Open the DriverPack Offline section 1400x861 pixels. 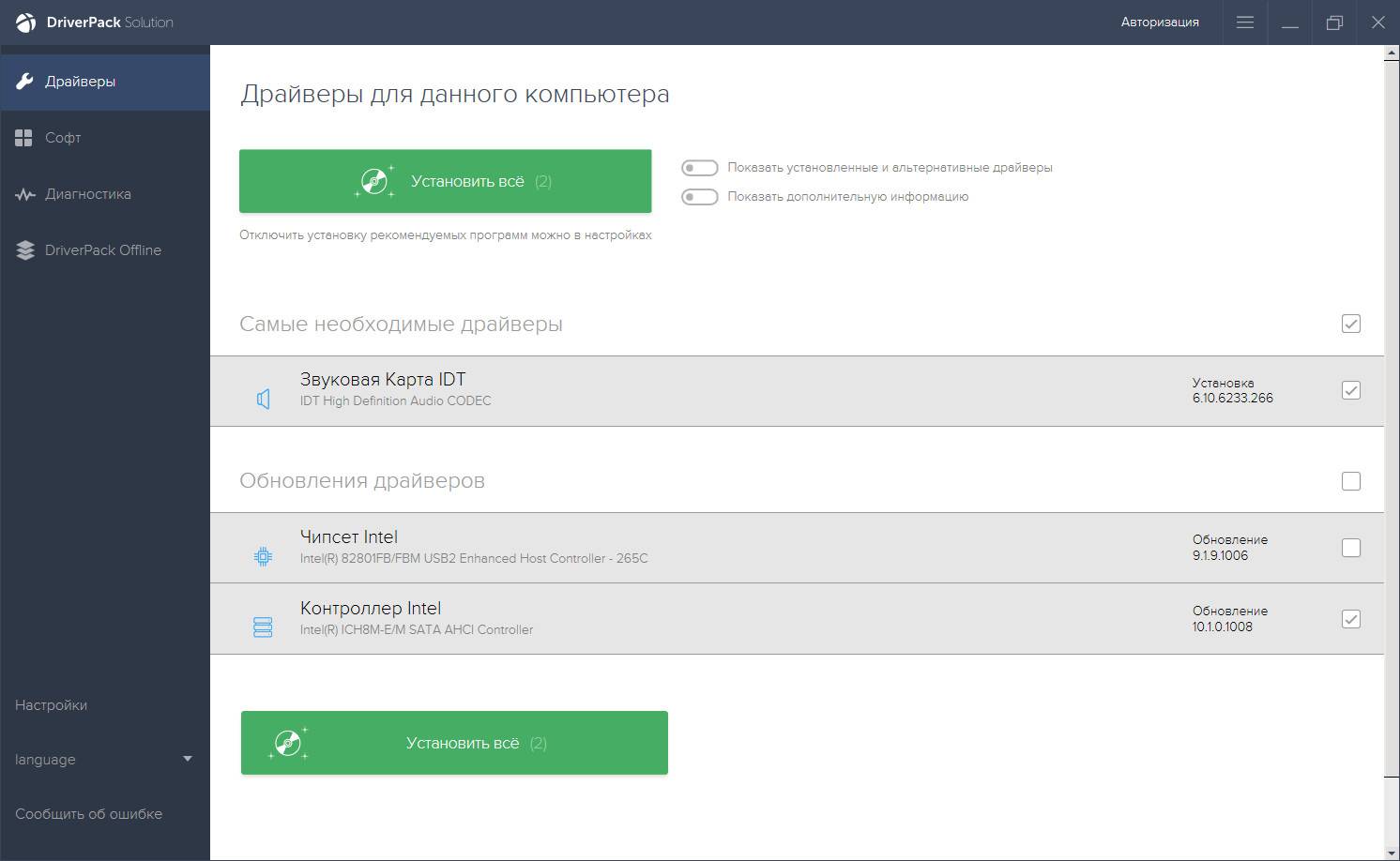pyautogui.click(x=105, y=250)
